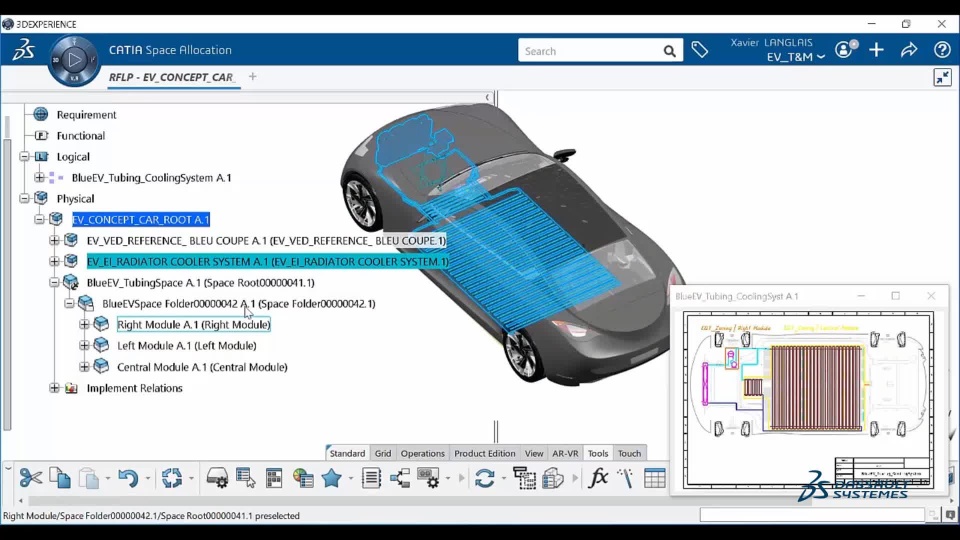Expand the Left Module A.1 node
The width and height of the screenshot is (960, 540).
(x=84, y=345)
